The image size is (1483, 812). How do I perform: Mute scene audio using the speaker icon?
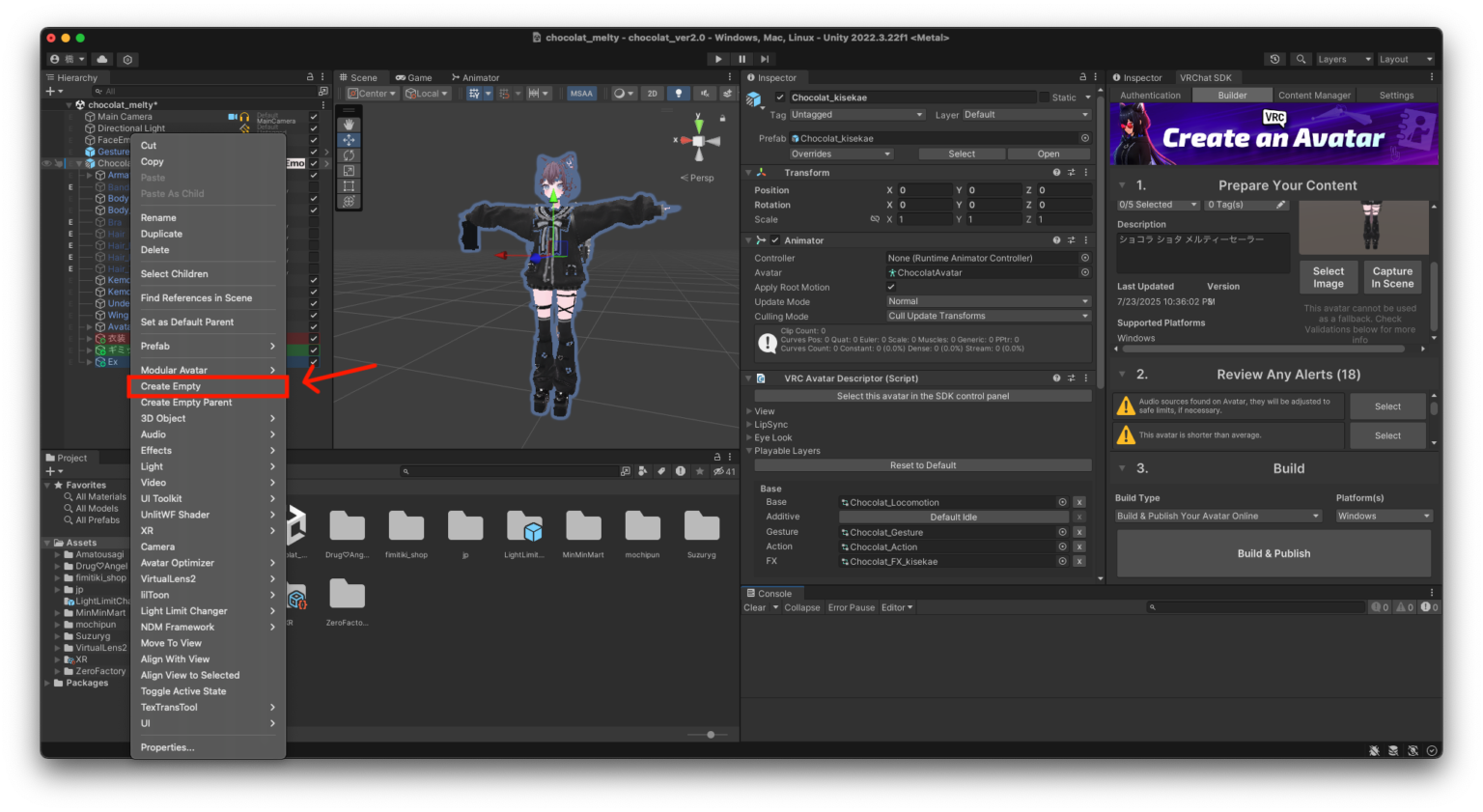[704, 94]
